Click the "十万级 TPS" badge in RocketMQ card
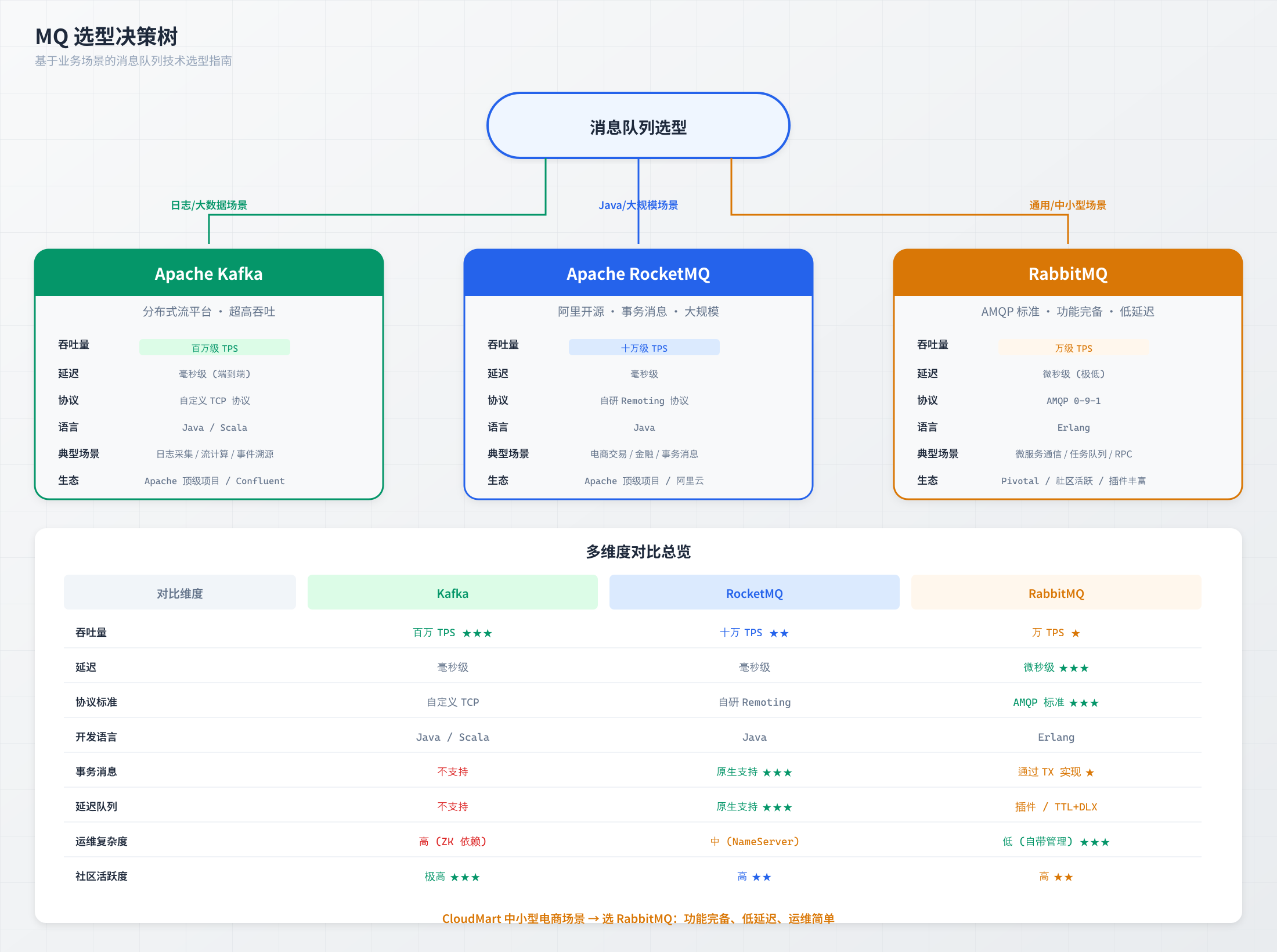Screen dimensions: 1277x952 [x=644, y=348]
